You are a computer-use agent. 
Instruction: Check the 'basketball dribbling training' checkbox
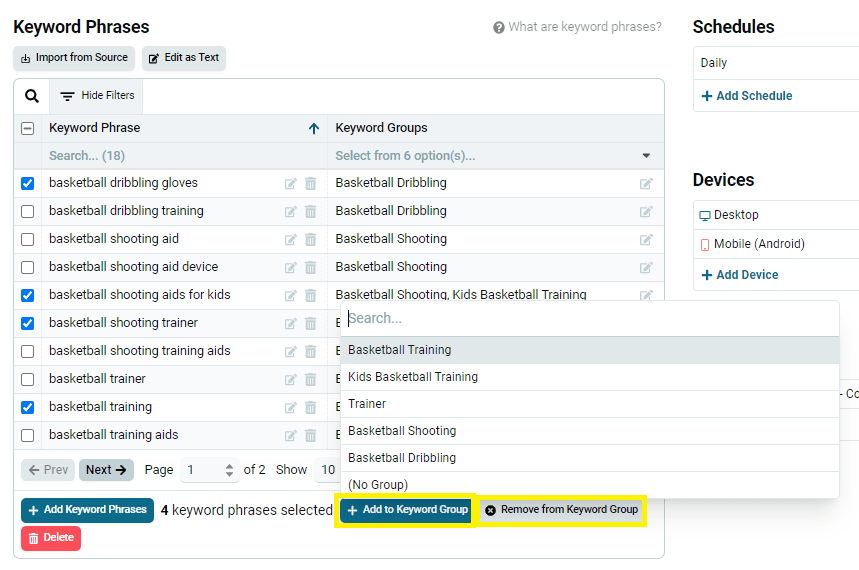pyautogui.click(x=27, y=211)
